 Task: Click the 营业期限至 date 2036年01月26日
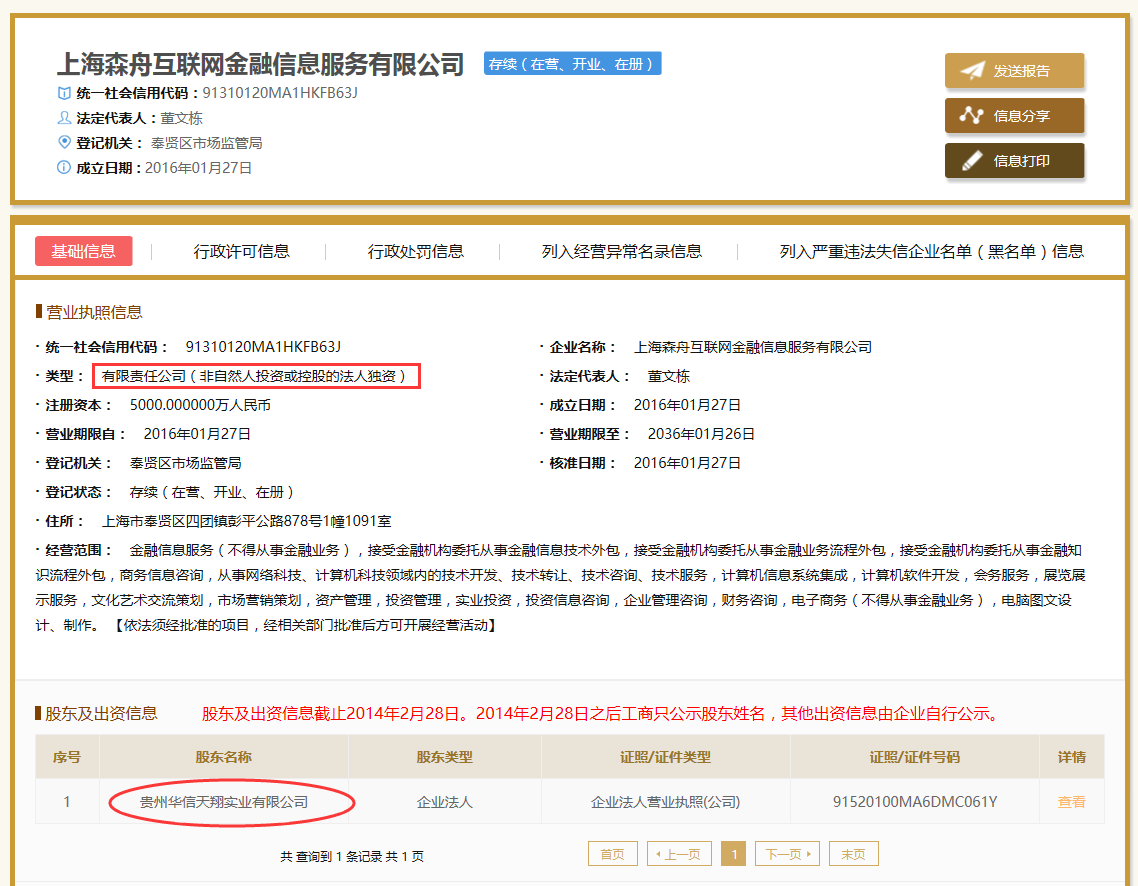pos(701,434)
